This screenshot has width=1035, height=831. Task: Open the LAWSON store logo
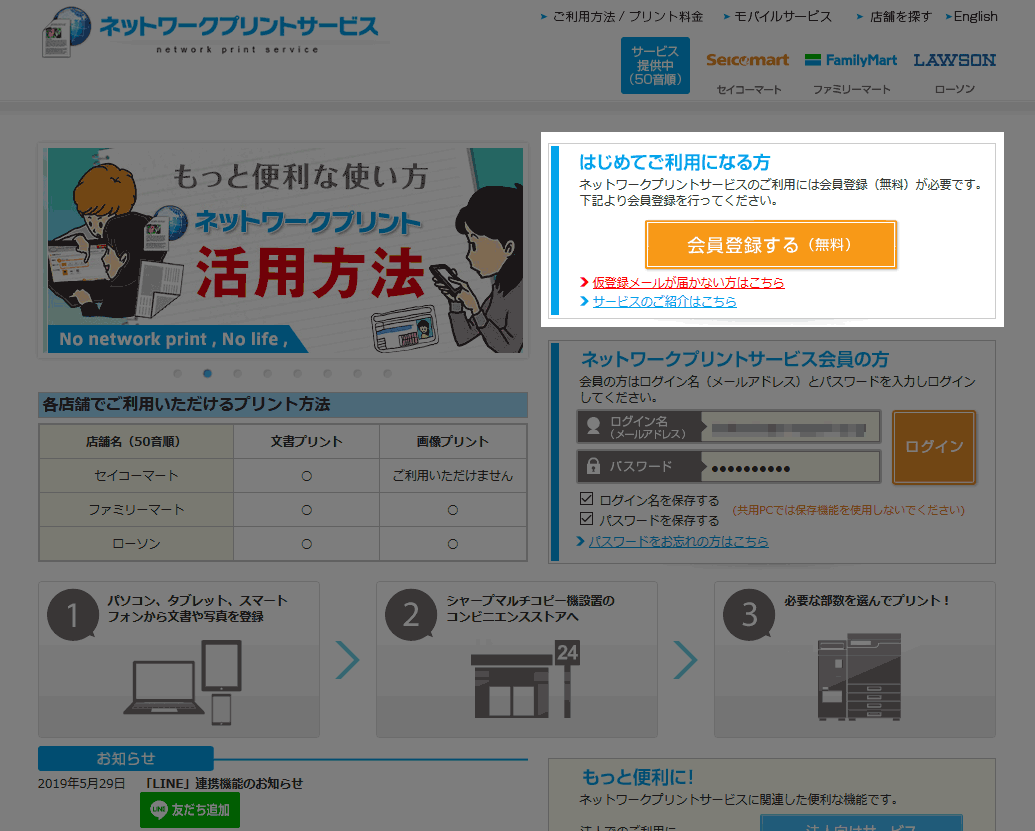tap(954, 60)
